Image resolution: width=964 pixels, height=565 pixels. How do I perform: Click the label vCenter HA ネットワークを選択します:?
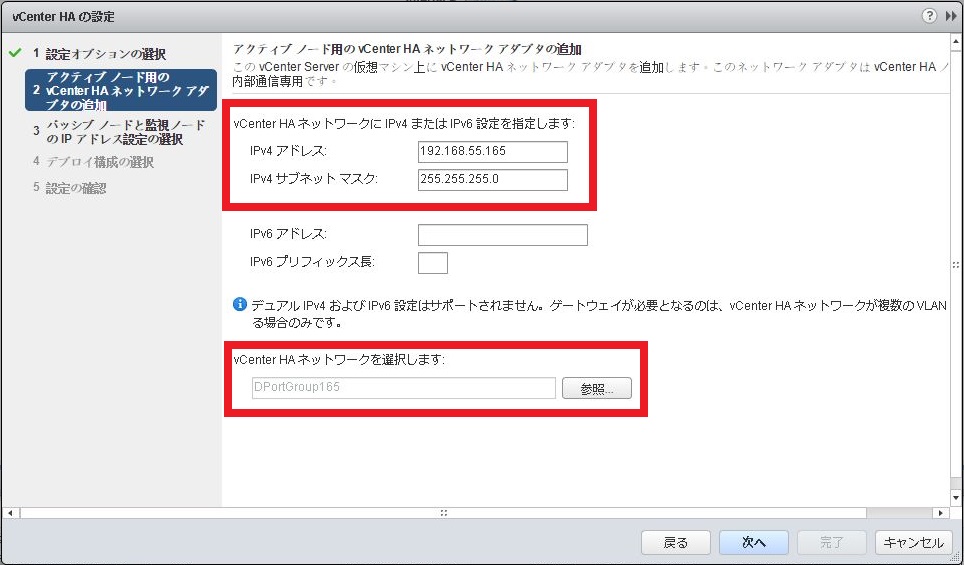pyautogui.click(x=339, y=360)
